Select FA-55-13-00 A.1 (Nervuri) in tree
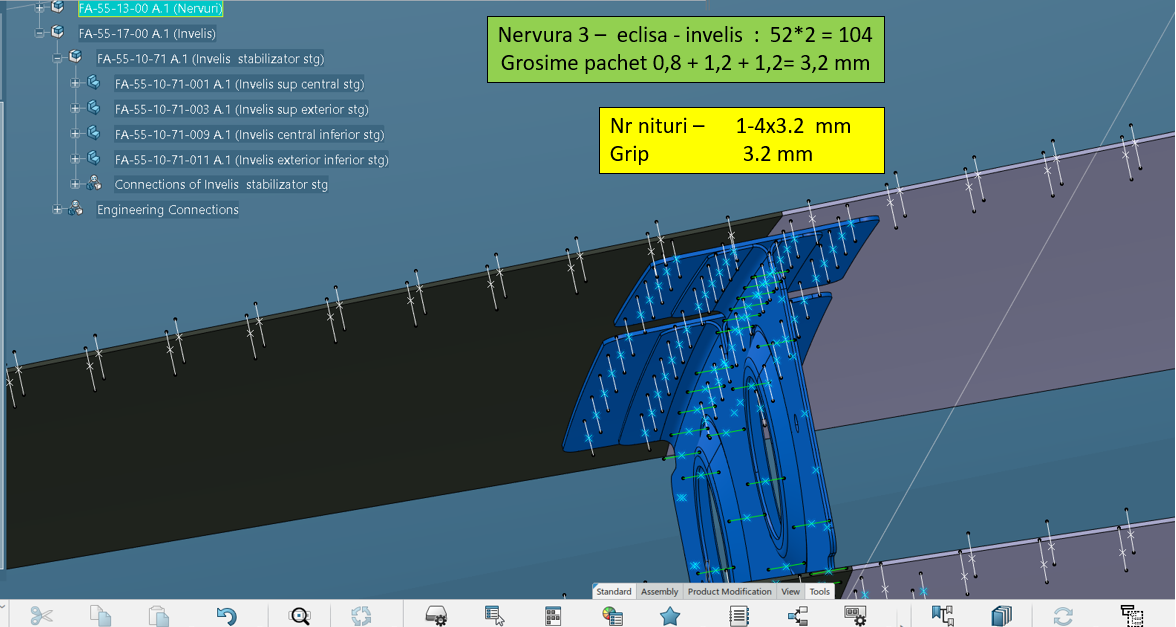Screen dimensions: 1176x627 click(x=150, y=8)
